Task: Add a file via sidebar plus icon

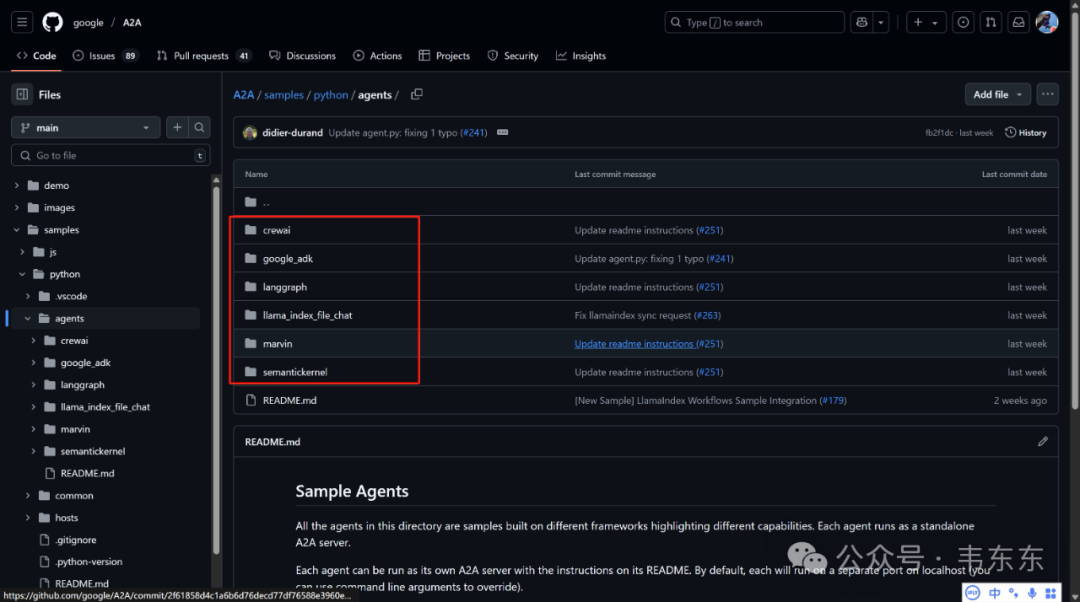Action: [177, 127]
